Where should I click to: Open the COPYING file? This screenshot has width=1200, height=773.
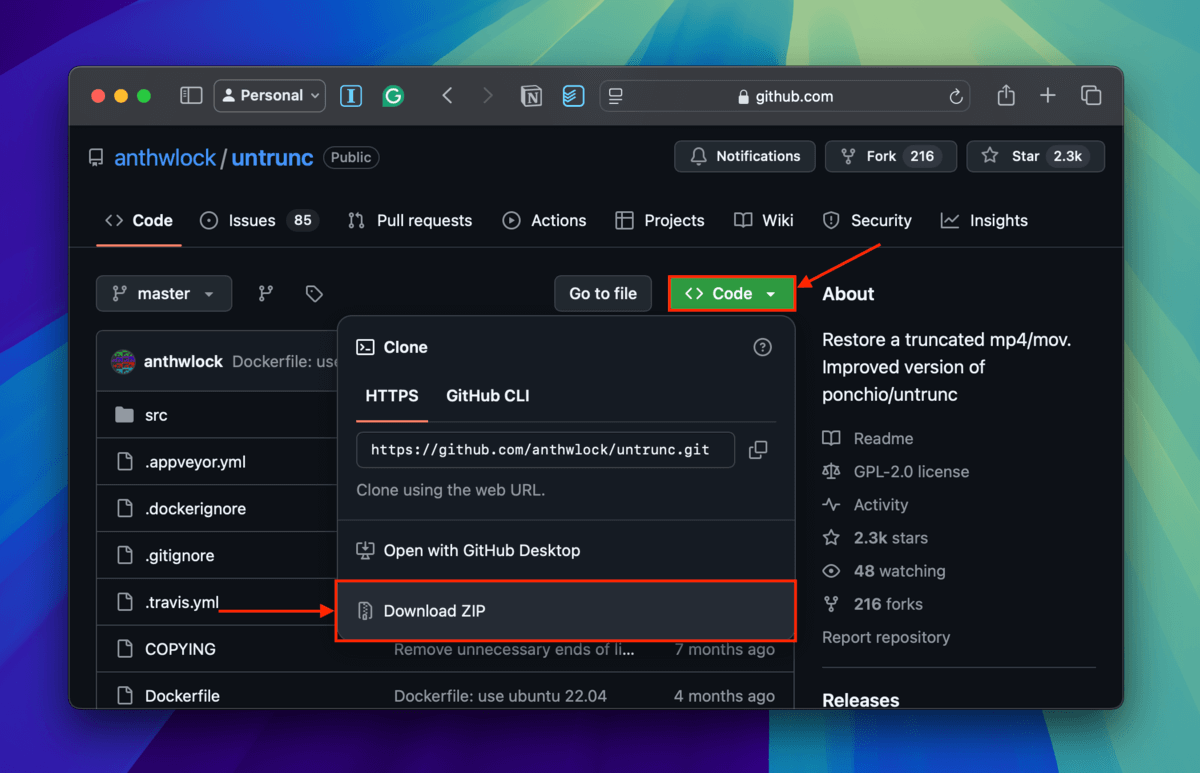pyautogui.click(x=180, y=649)
